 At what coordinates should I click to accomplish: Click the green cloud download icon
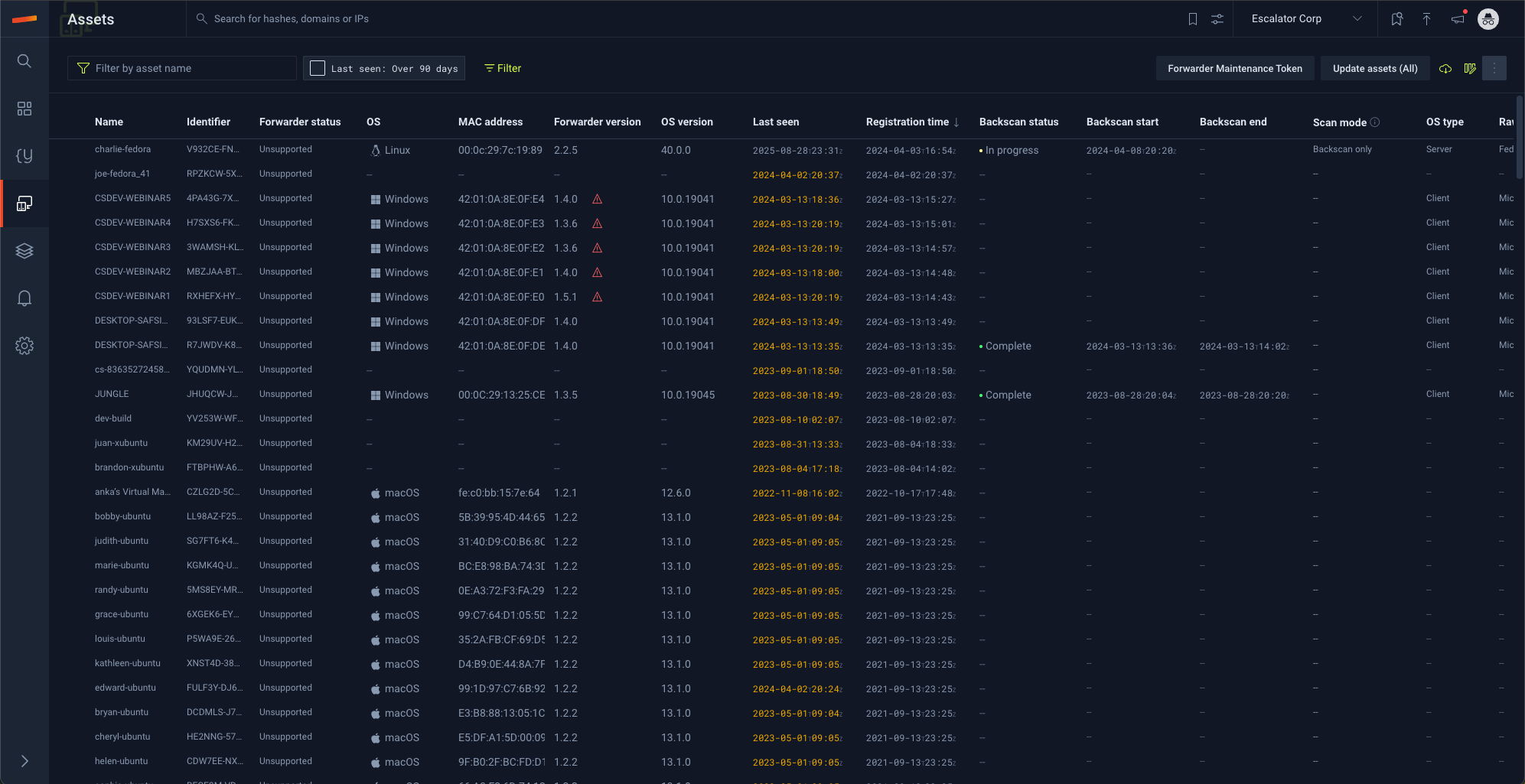[1445, 69]
